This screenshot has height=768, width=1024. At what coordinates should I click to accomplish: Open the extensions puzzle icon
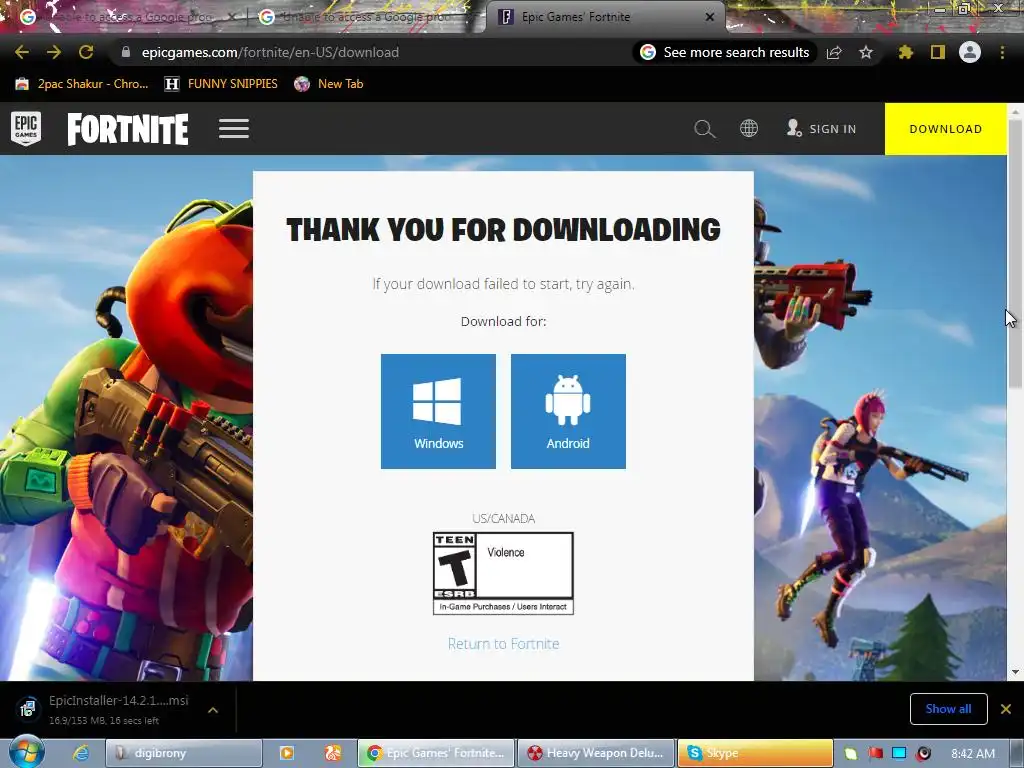coord(905,52)
